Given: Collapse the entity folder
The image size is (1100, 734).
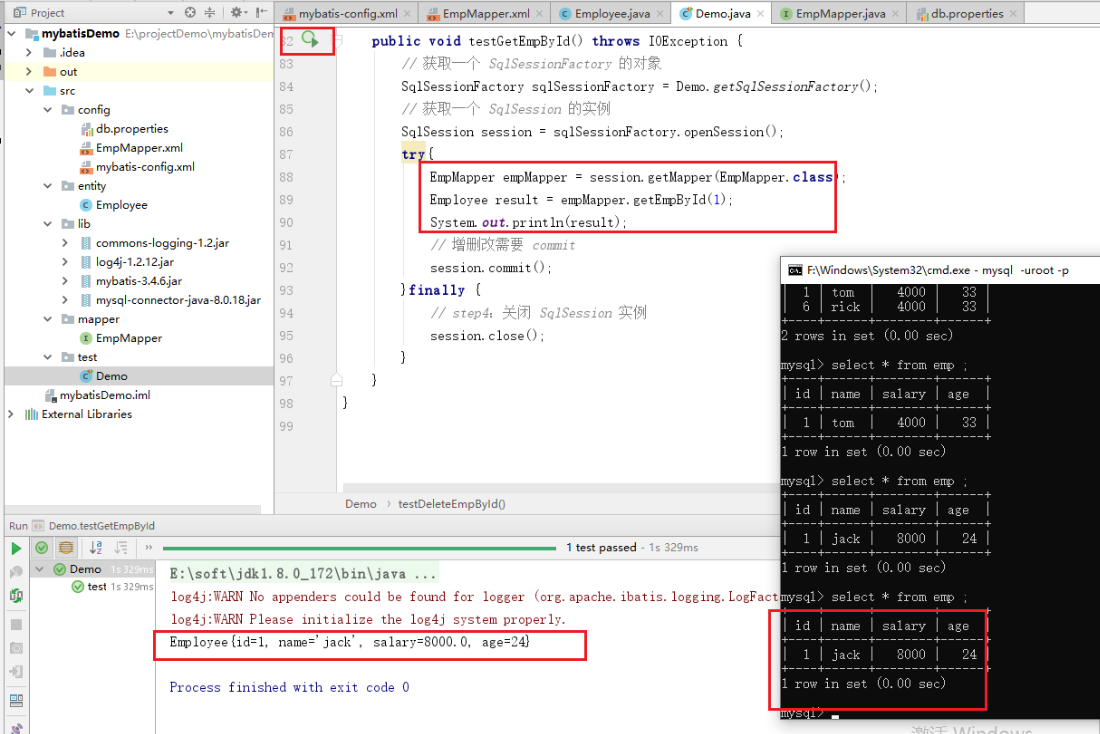Looking at the screenshot, I should tap(48, 185).
